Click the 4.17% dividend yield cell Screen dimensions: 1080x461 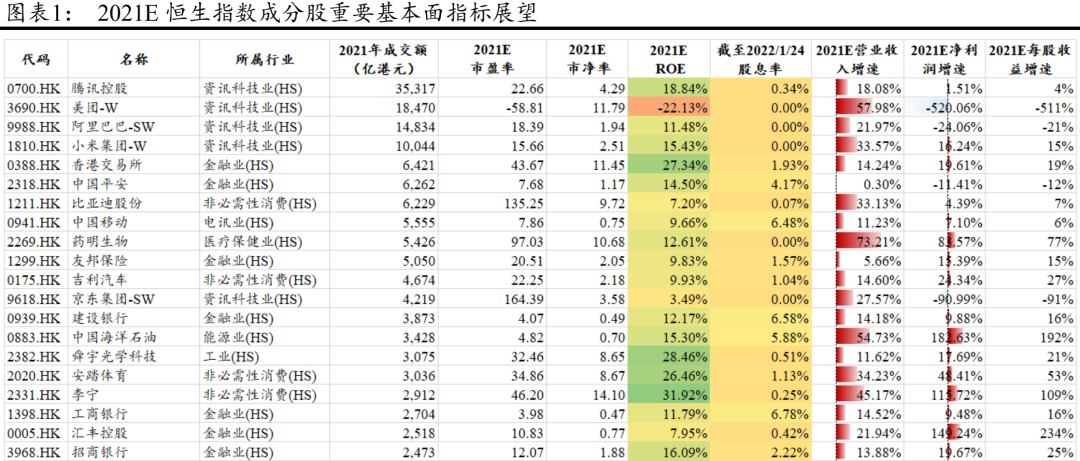point(761,185)
